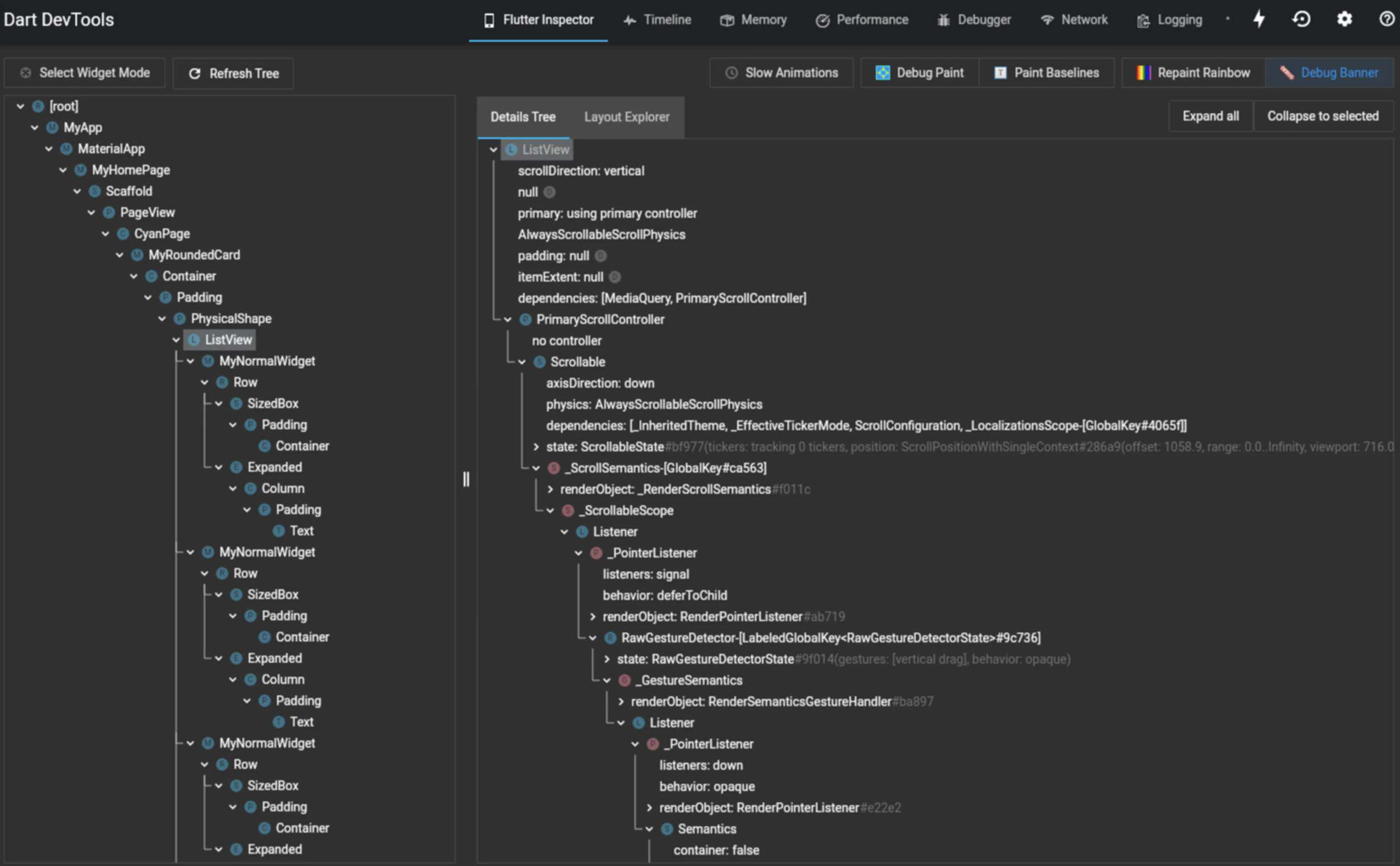Click the Refresh Tree button
This screenshot has height=866, width=1400.
coord(233,73)
